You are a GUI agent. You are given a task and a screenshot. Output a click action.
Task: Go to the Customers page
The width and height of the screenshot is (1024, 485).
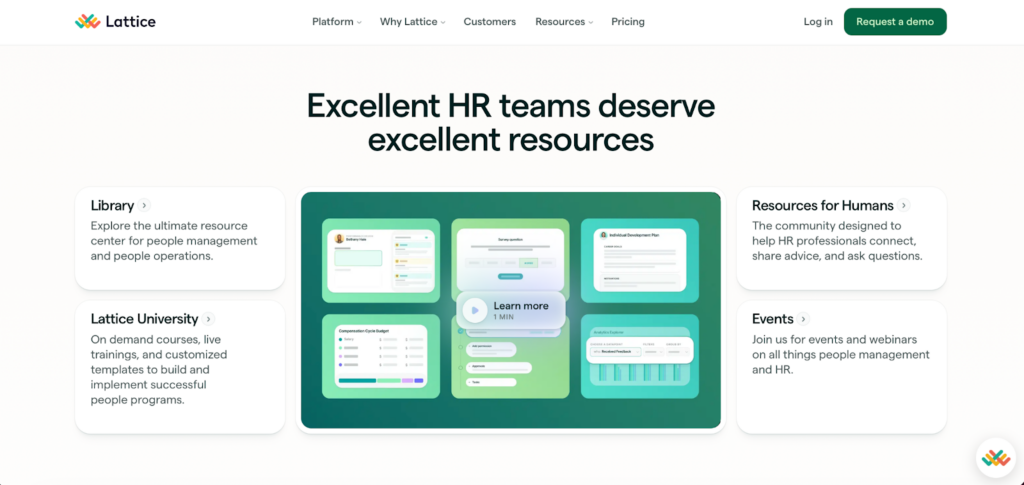pyautogui.click(x=490, y=22)
